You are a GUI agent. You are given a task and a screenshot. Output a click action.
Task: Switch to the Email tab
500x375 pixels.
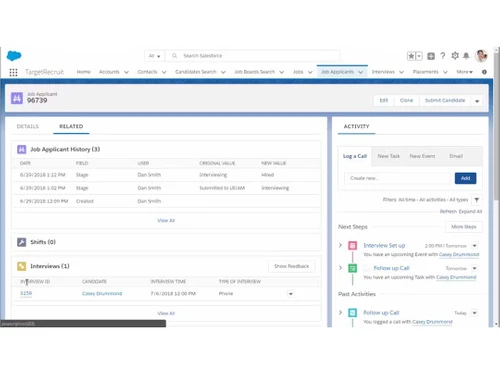[456, 156]
